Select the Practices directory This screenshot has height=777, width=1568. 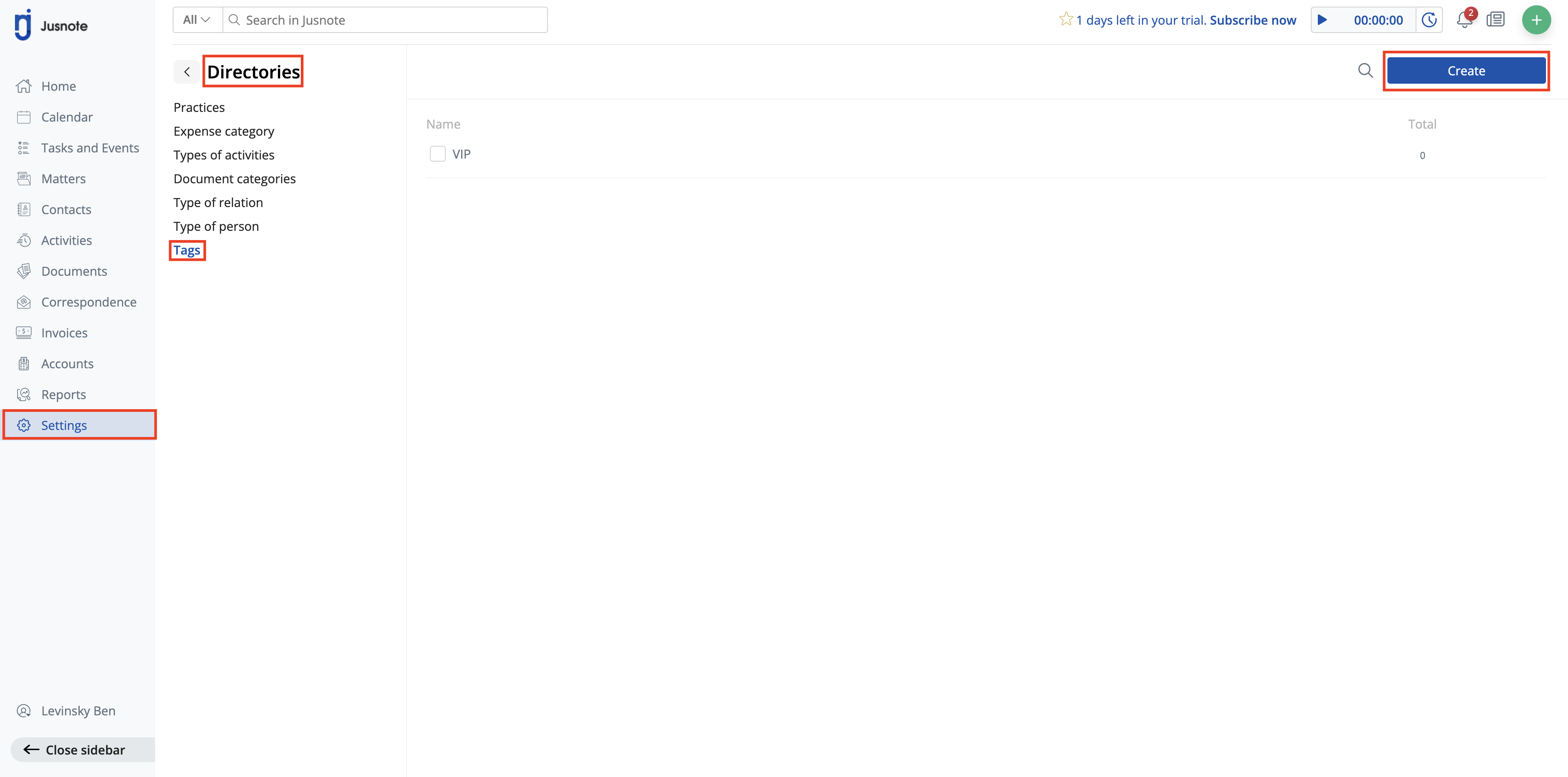199,108
